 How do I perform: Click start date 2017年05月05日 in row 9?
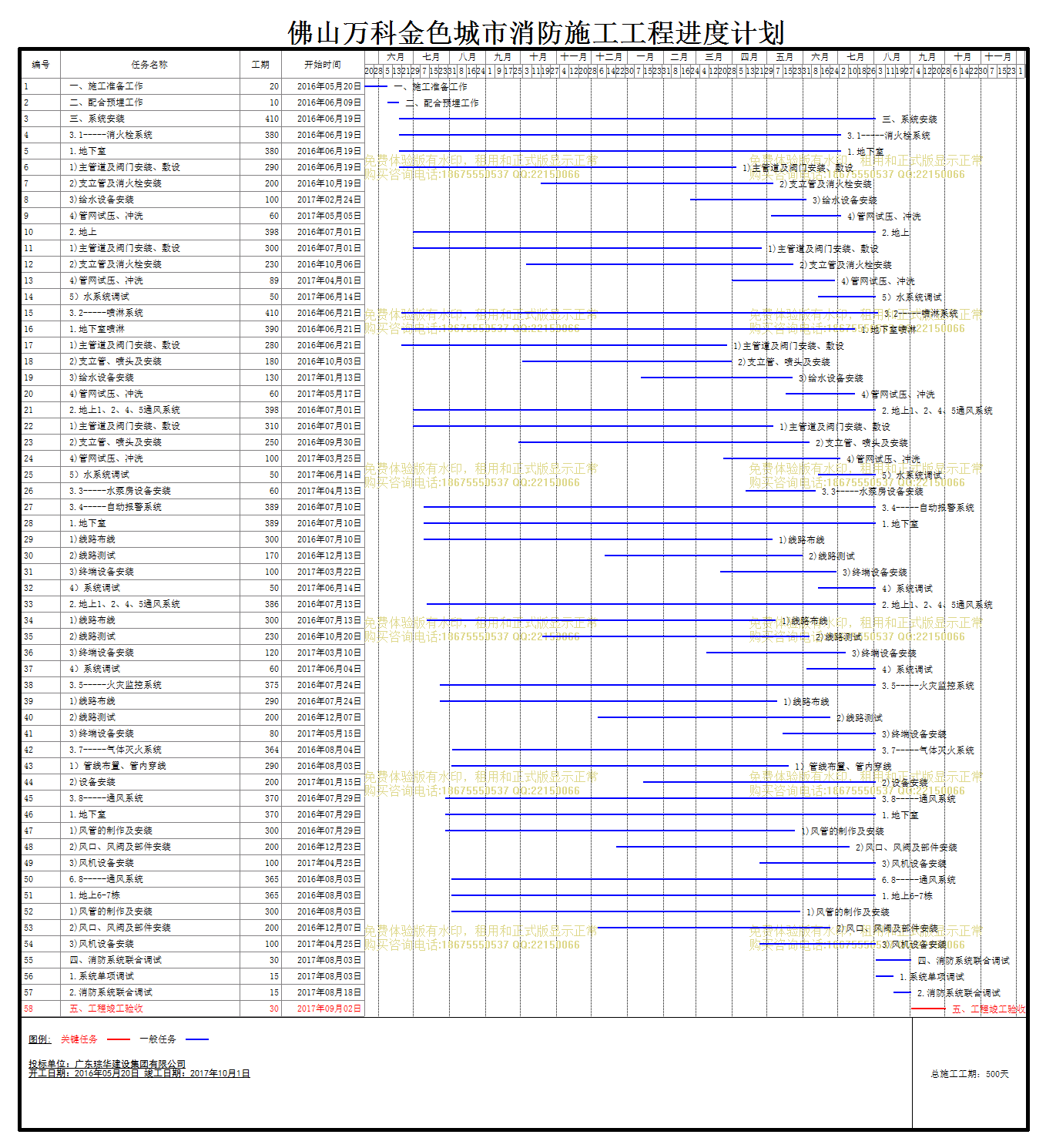(323, 216)
